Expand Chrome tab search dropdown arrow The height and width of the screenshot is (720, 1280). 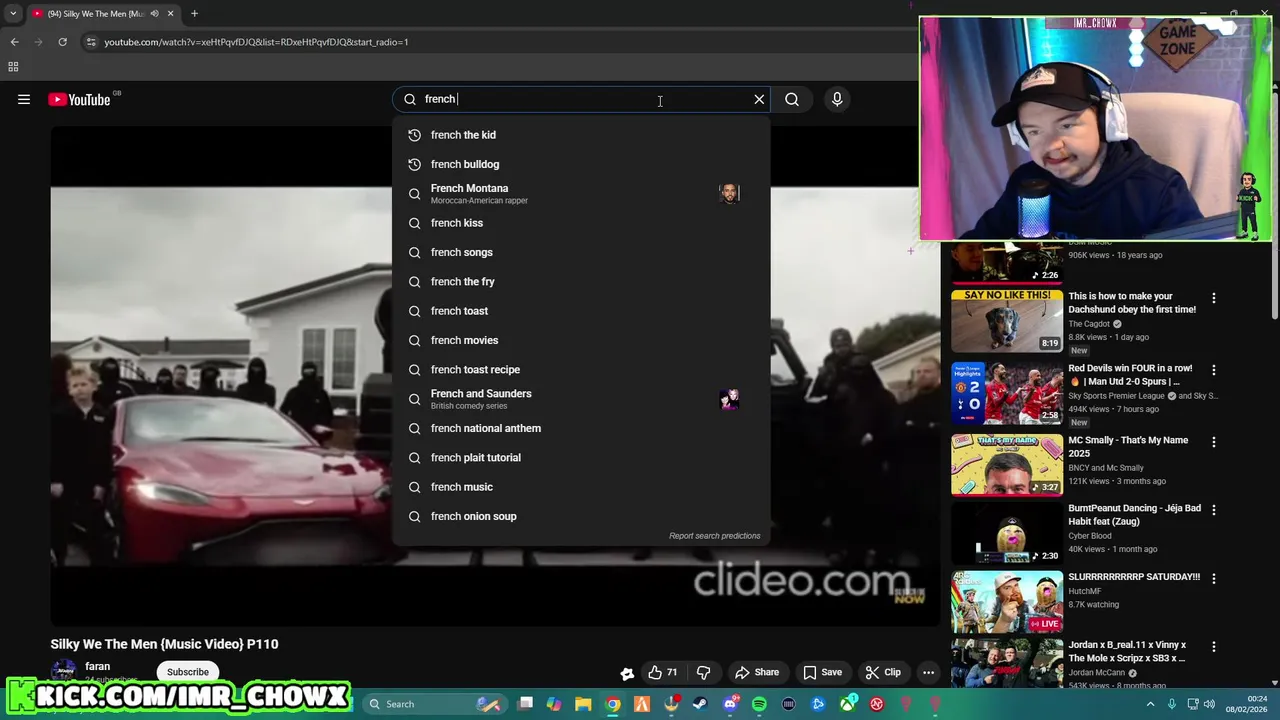point(13,14)
